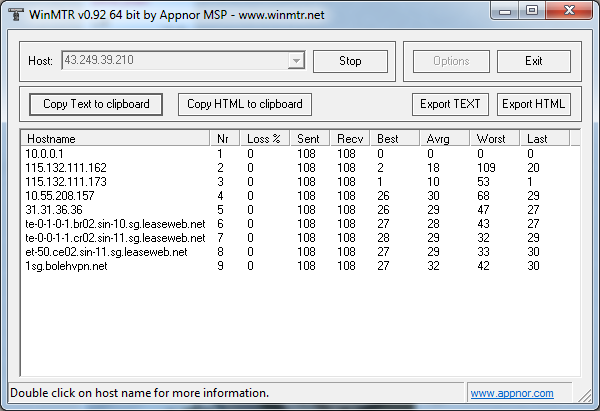Close the WinMTR window
The height and width of the screenshot is (411, 600).
[x=569, y=11]
